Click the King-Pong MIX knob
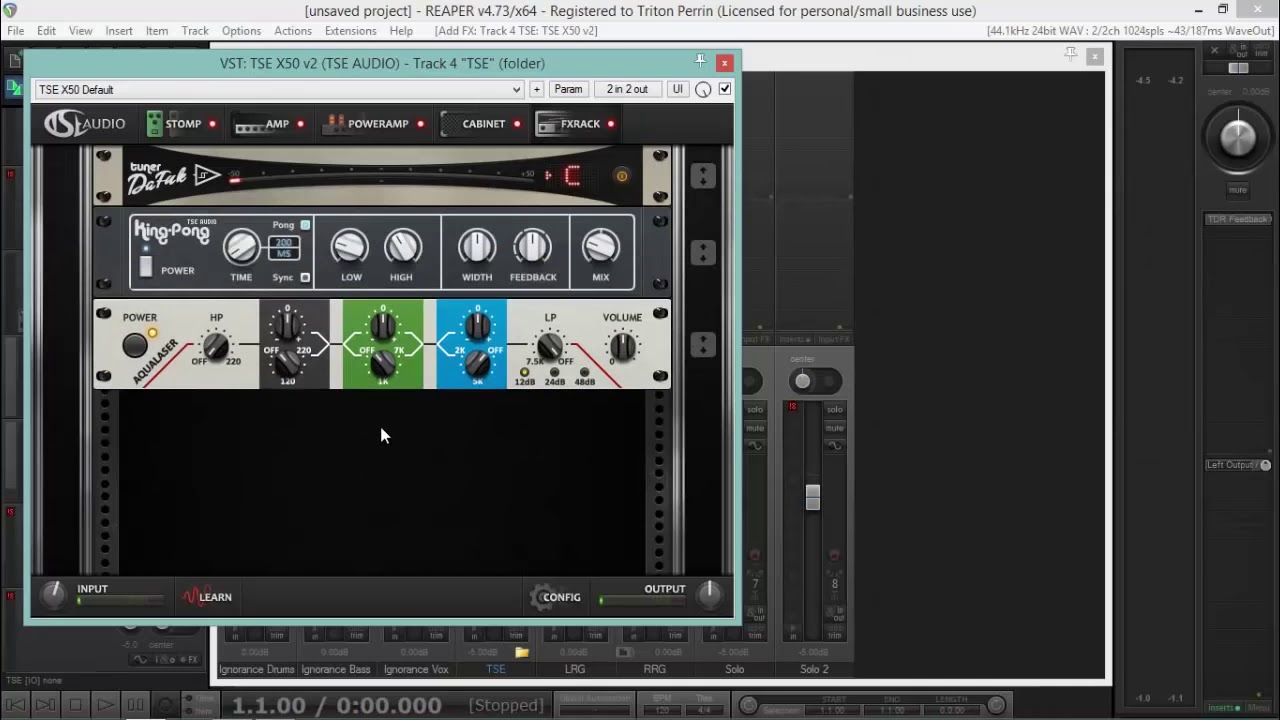Image resolution: width=1280 pixels, height=720 pixels. click(x=600, y=246)
